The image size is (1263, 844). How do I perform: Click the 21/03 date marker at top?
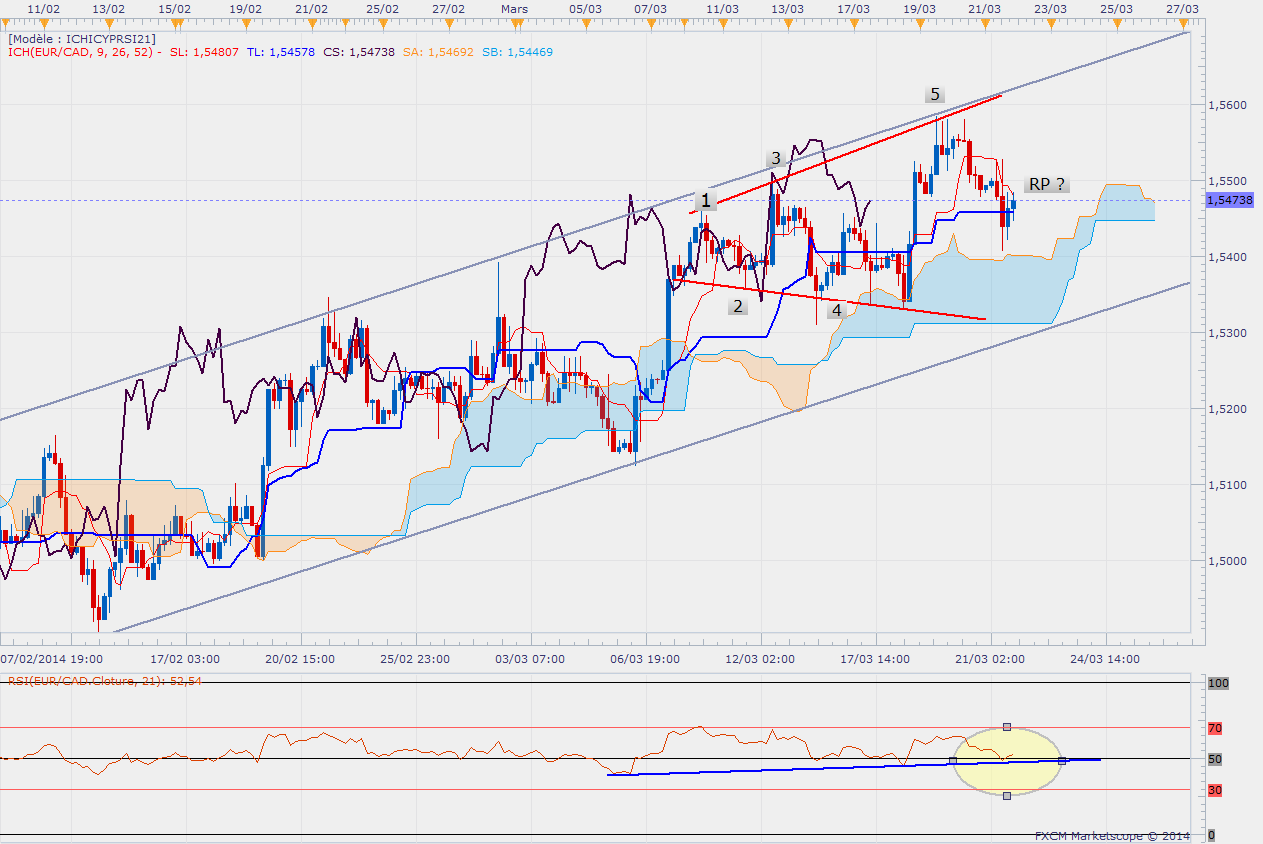pyautogui.click(x=984, y=8)
